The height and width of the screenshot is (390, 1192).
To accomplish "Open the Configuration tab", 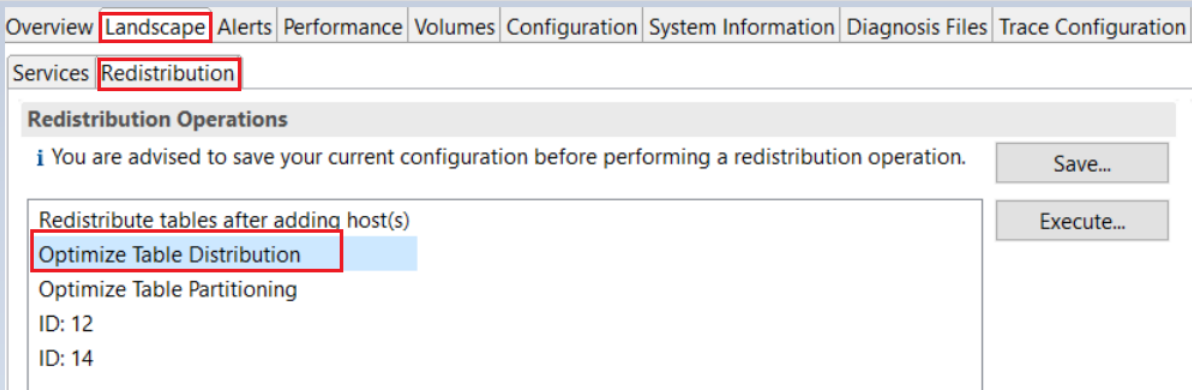I will (x=572, y=27).
